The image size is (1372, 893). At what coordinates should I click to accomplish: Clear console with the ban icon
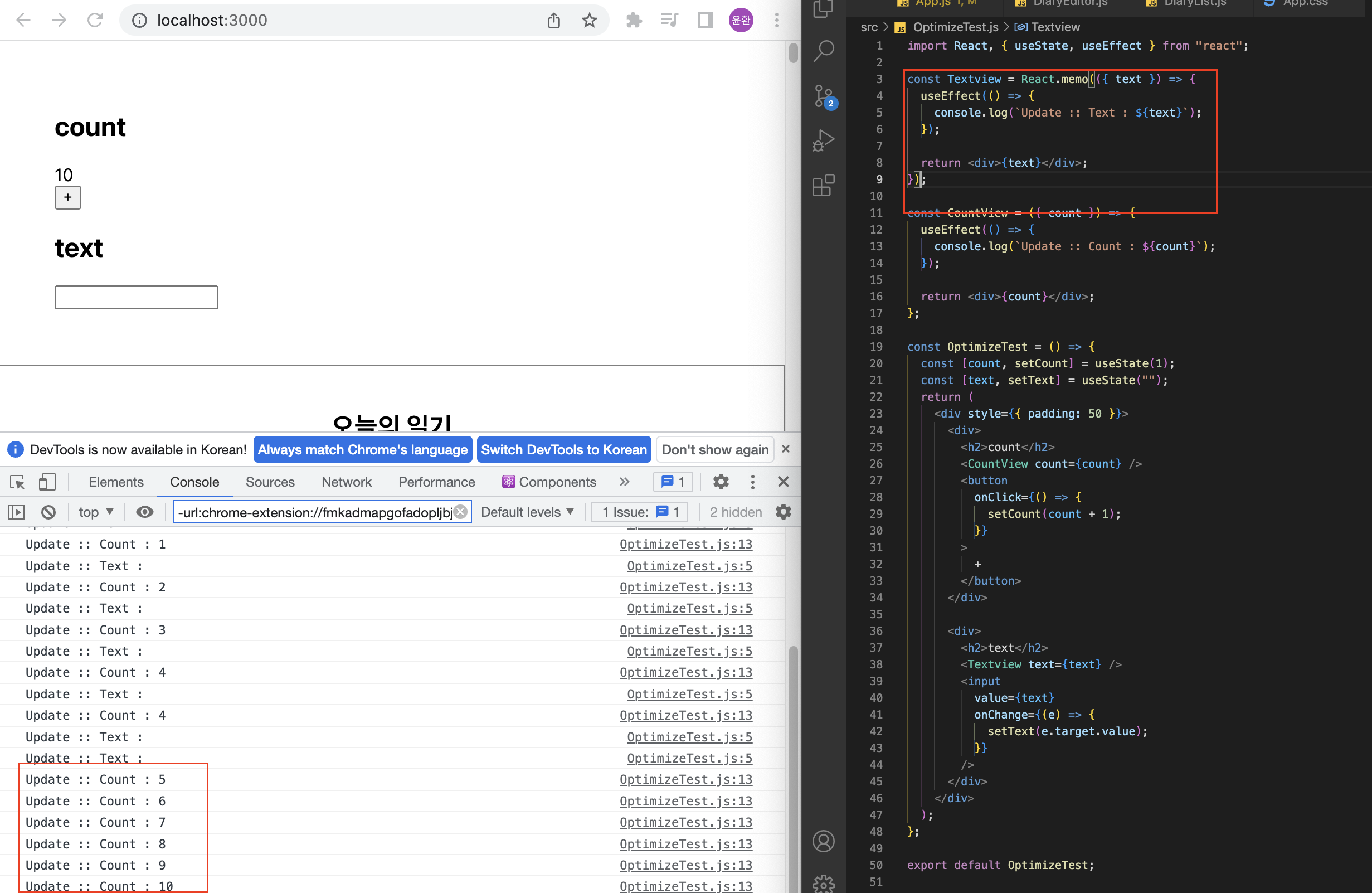pyautogui.click(x=48, y=512)
